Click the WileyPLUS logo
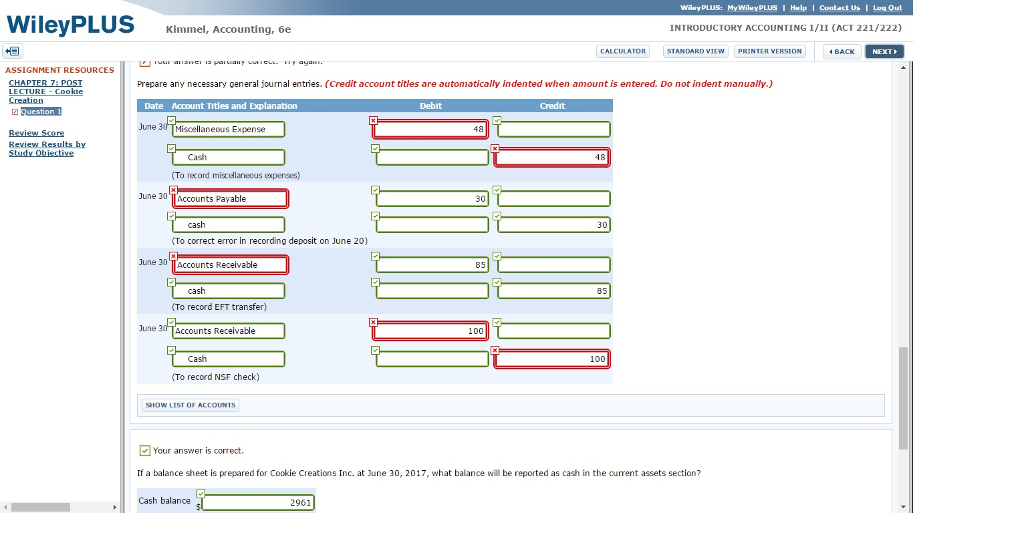Image resolution: width=1024 pixels, height=557 pixels. pyautogui.click(x=70, y=26)
